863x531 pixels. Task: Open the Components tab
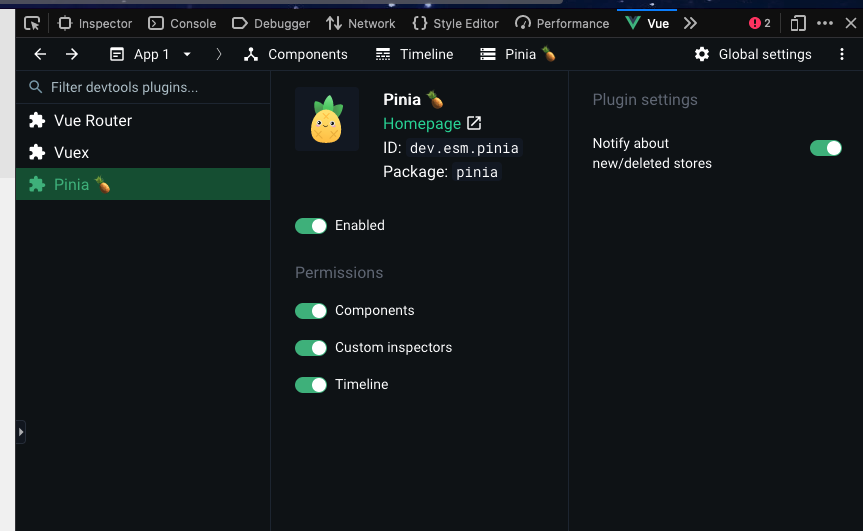296,54
